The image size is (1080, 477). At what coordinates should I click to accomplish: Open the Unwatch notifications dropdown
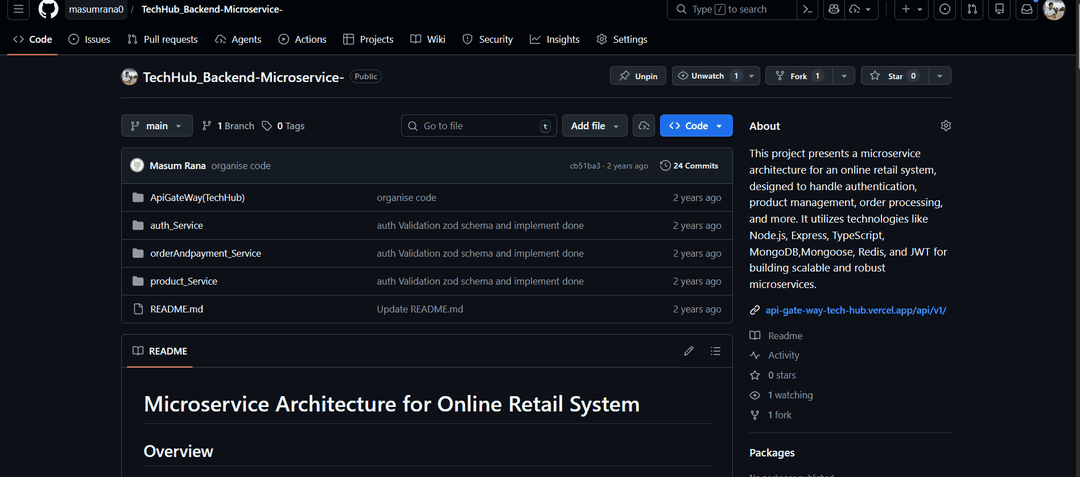(x=716, y=76)
